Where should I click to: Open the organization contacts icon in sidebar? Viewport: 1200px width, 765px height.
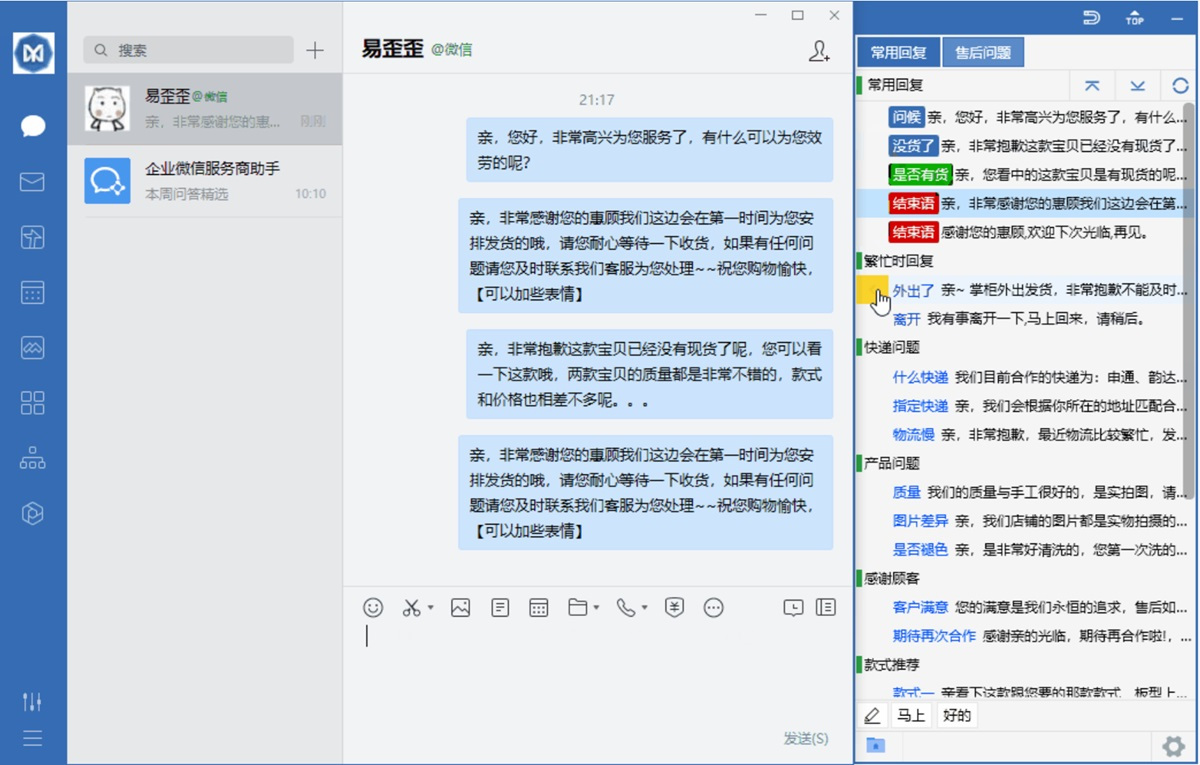(33, 459)
